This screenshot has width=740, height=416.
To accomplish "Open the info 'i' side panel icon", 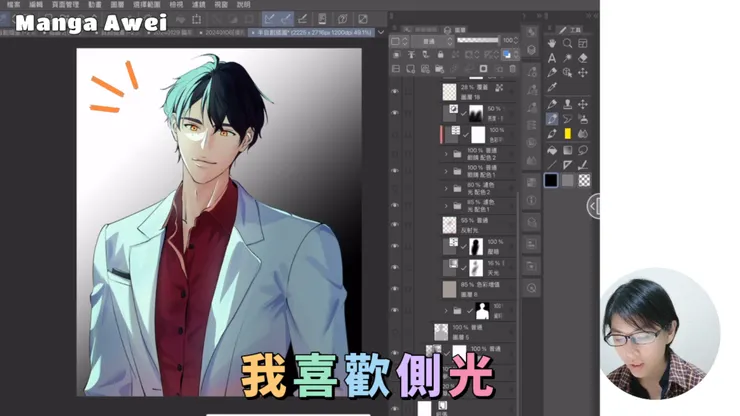I will coord(531,201).
